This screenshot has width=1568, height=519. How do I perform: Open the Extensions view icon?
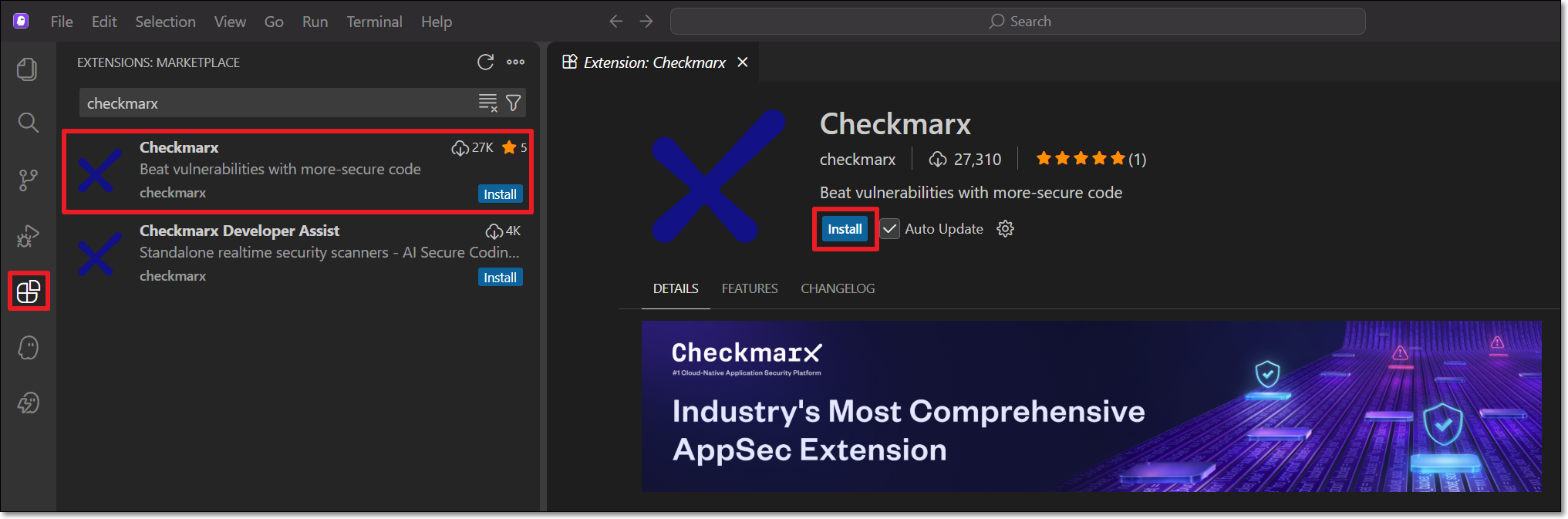(x=29, y=292)
